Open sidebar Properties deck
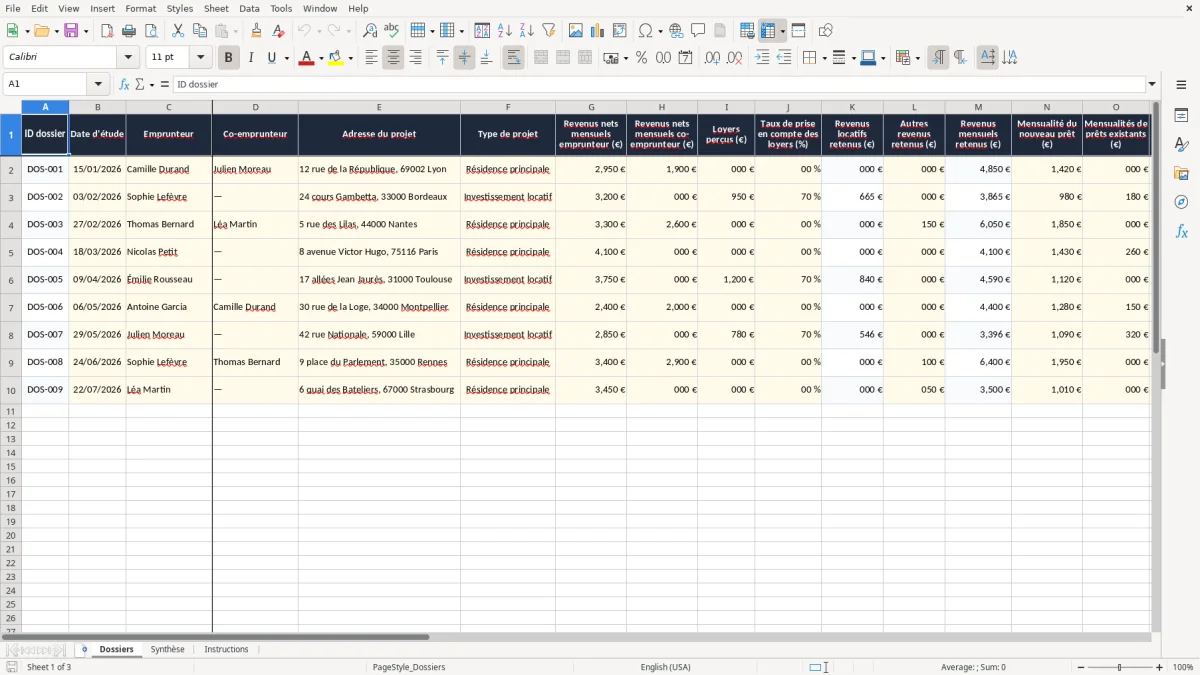 point(1181,116)
